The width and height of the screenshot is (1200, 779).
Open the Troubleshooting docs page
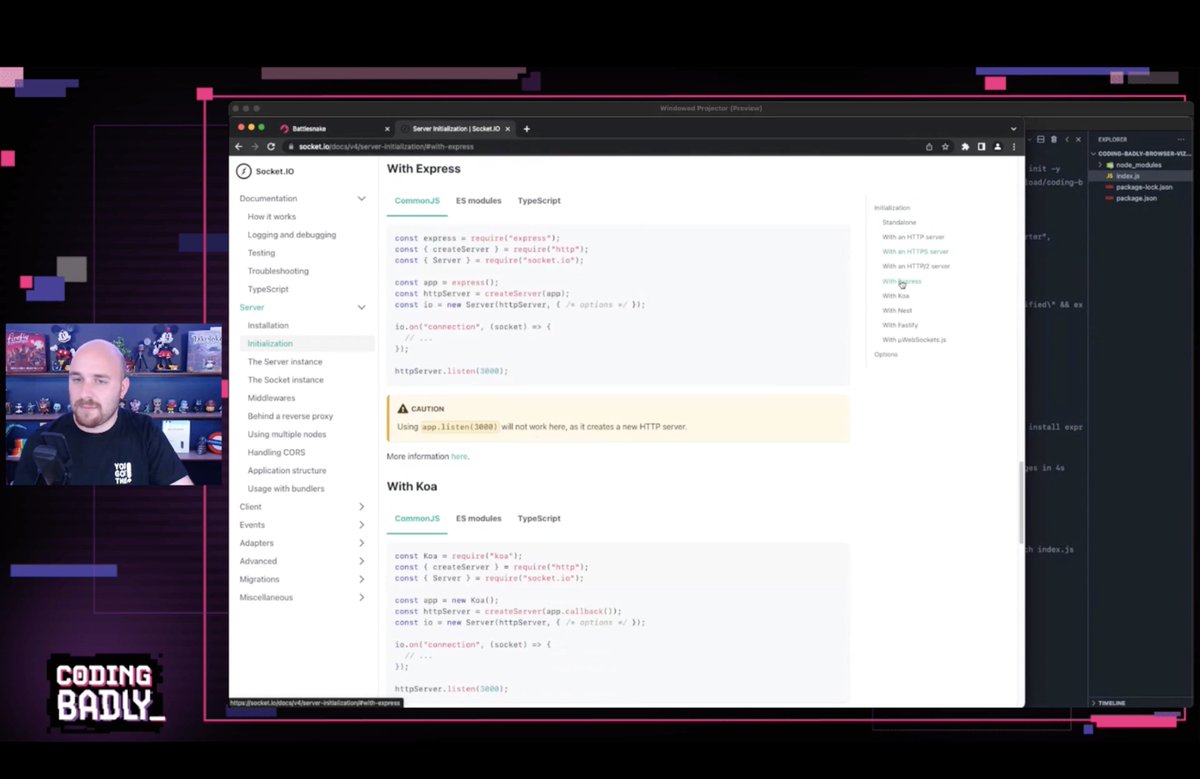pyautogui.click(x=278, y=271)
